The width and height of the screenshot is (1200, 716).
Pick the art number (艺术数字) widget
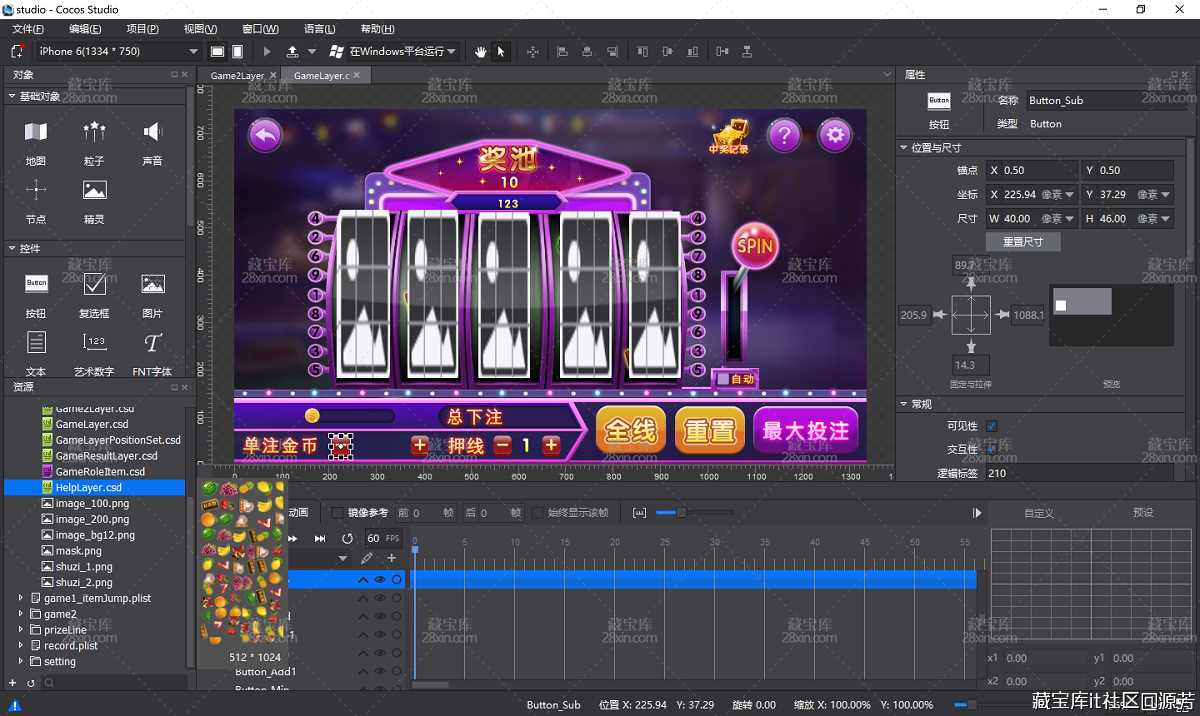pos(94,342)
